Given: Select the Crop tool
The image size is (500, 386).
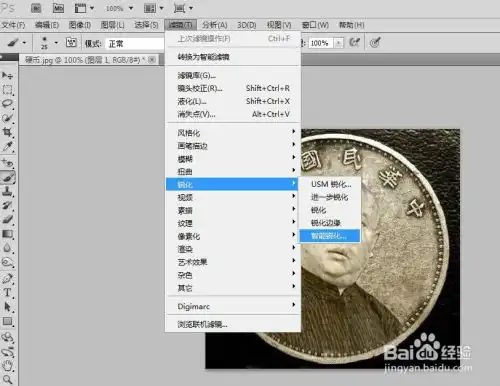Looking at the screenshot, I should [x=7, y=132].
